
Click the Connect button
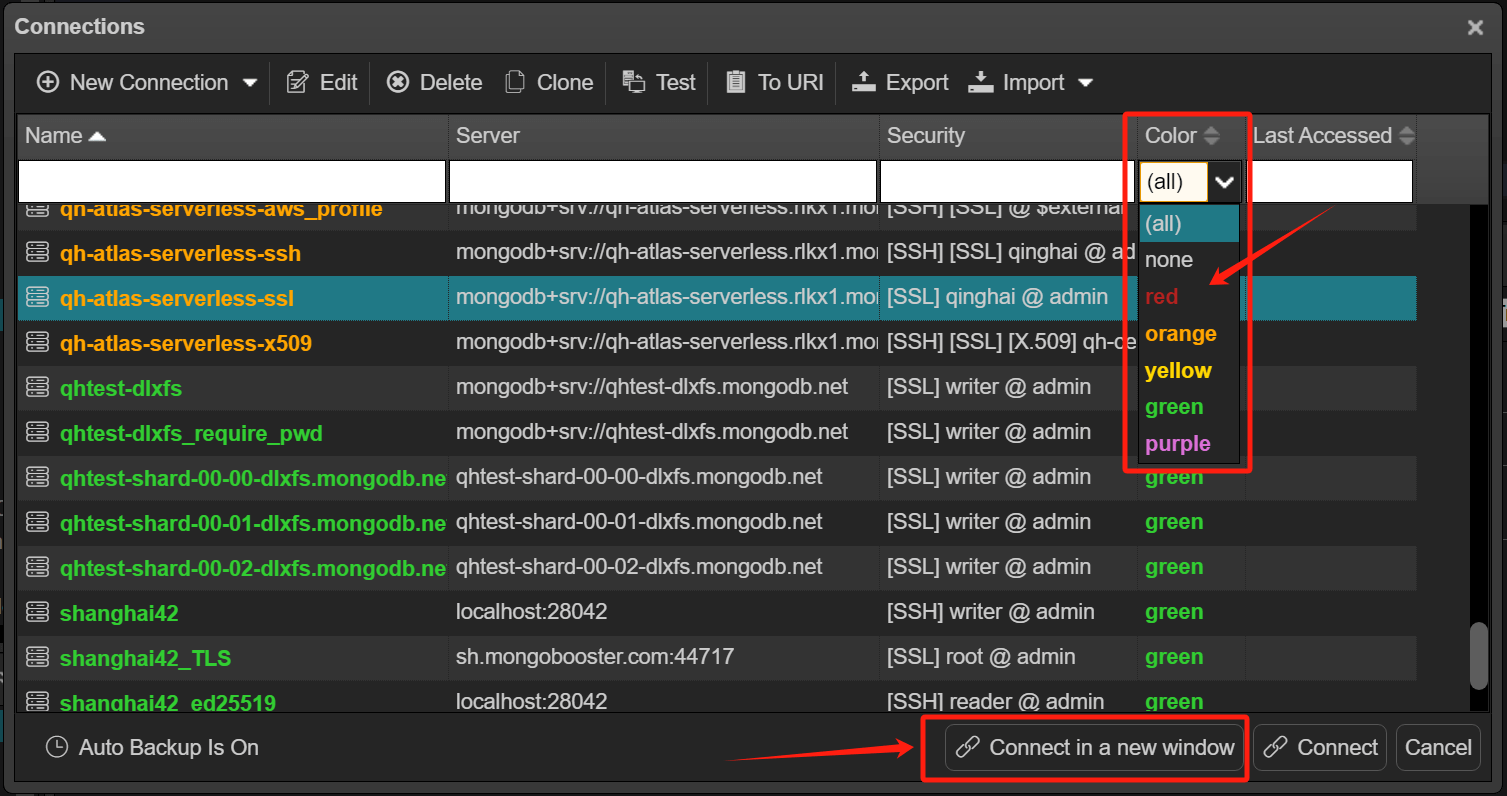[x=1319, y=747]
